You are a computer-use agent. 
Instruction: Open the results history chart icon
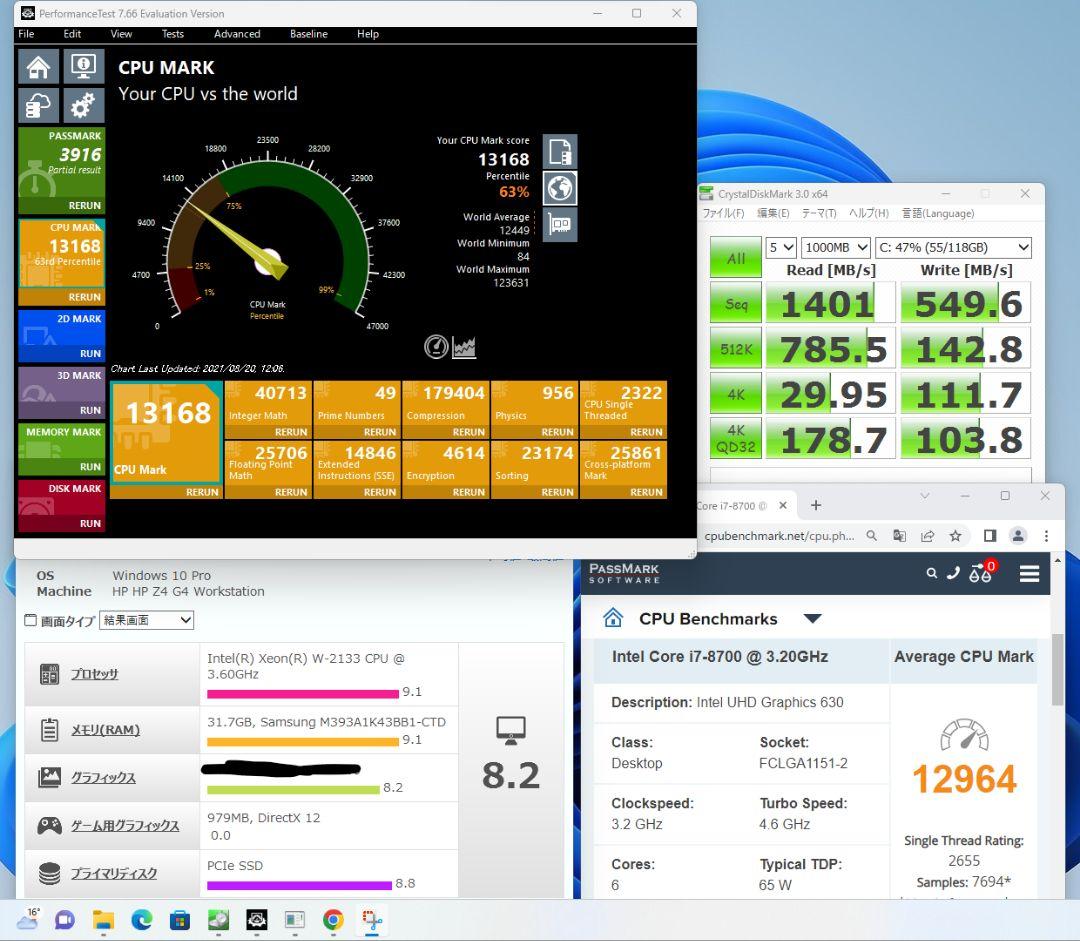click(x=463, y=347)
